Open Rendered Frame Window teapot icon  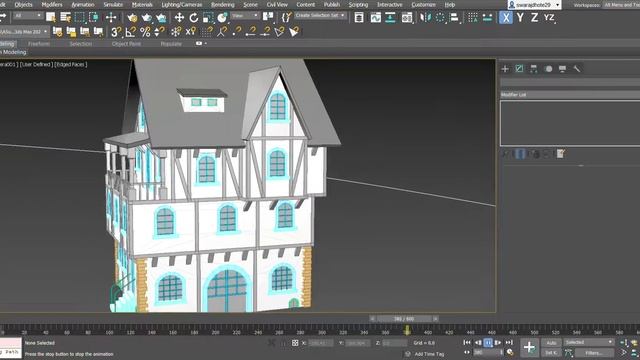tap(147, 18)
